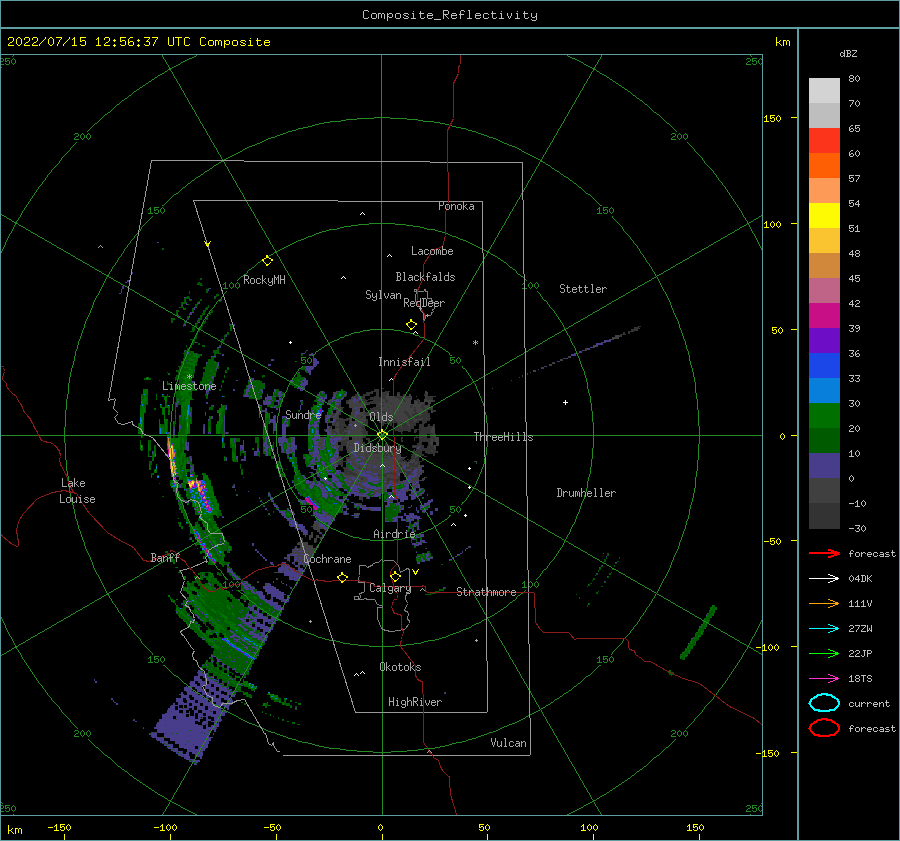The image size is (900, 841).
Task: Click the gray radial spike south of Stettler
Action: [x=574, y=354]
